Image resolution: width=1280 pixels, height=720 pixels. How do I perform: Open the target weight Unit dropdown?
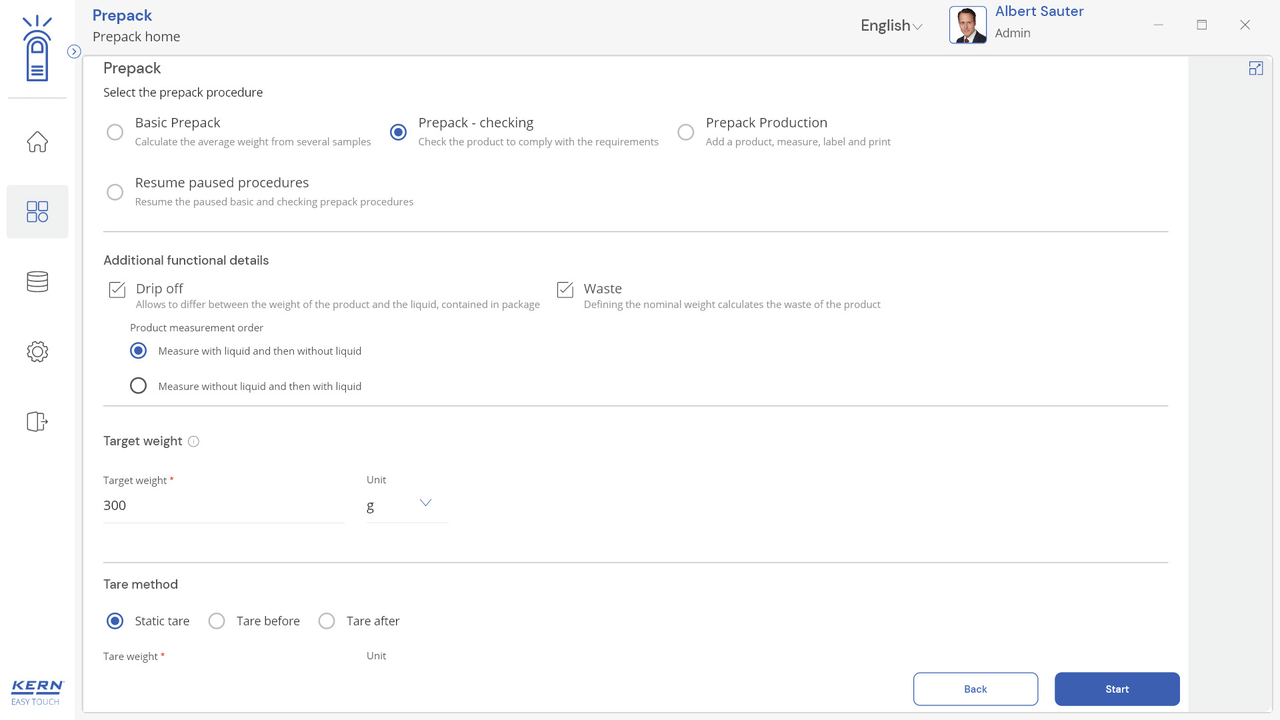406,505
